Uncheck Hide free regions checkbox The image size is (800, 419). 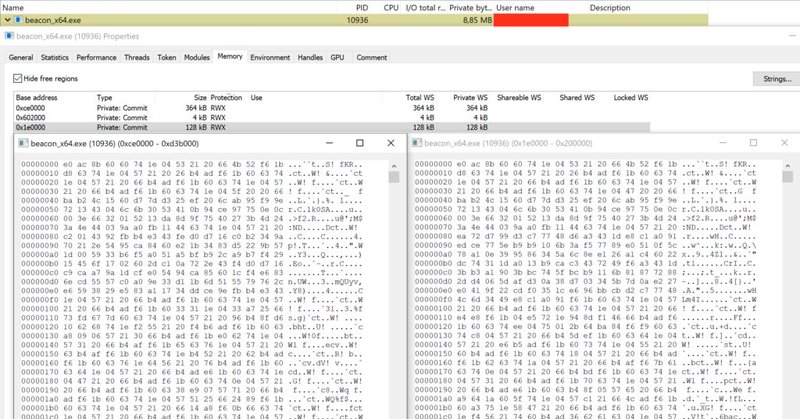pyautogui.click(x=18, y=79)
